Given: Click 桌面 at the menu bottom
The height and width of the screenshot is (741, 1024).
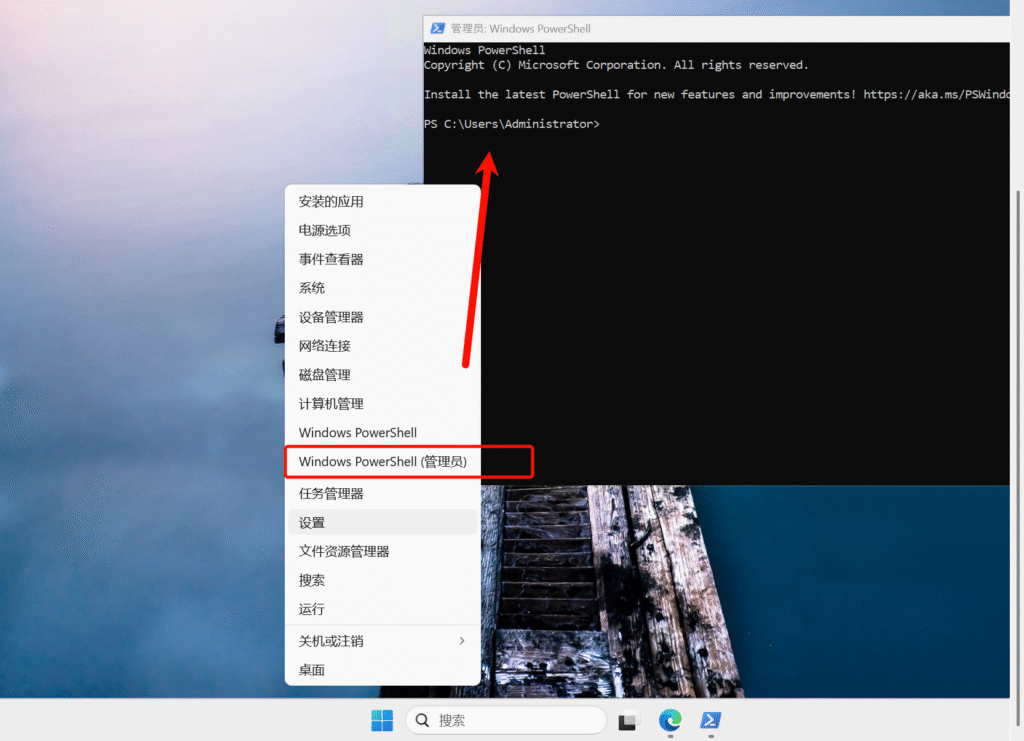Looking at the screenshot, I should [x=312, y=670].
